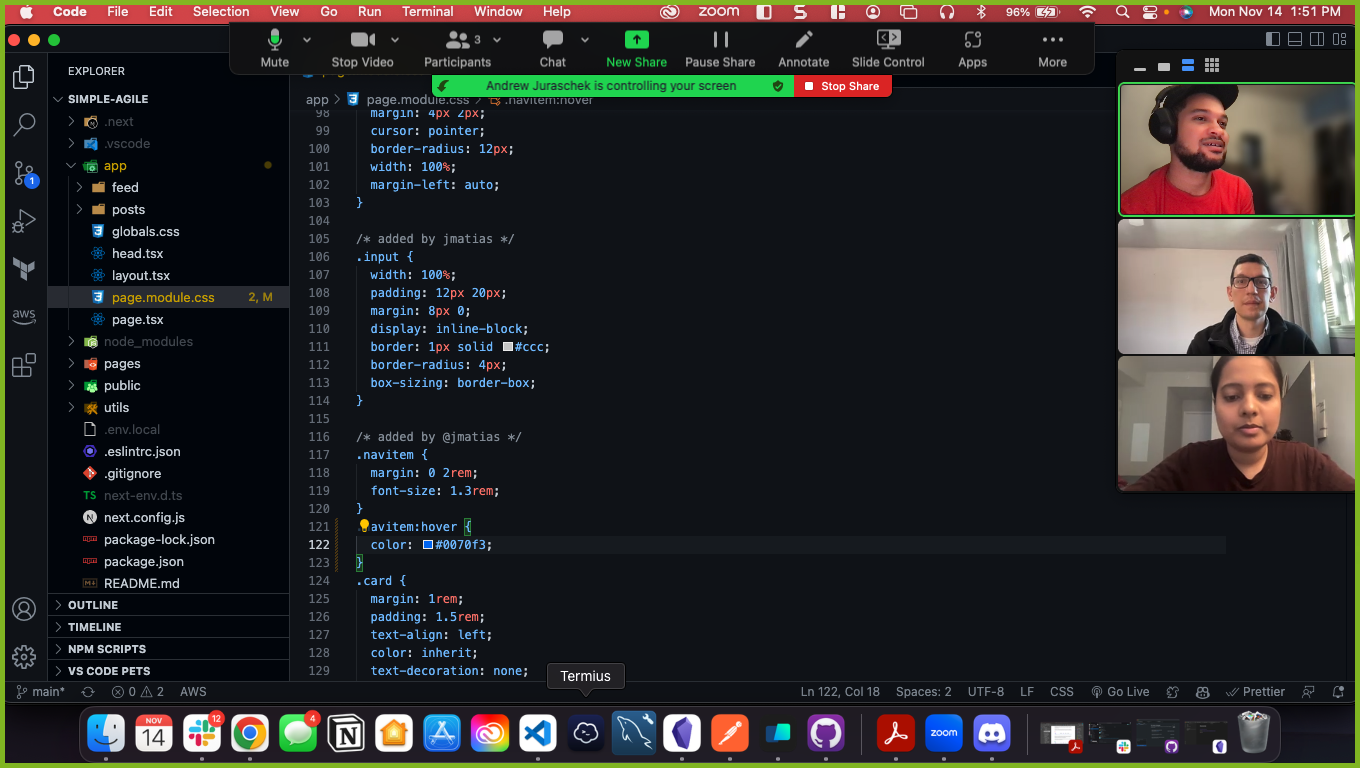The image size is (1360, 768).
Task: Click the Prettier status bar icon
Action: coord(1255,691)
